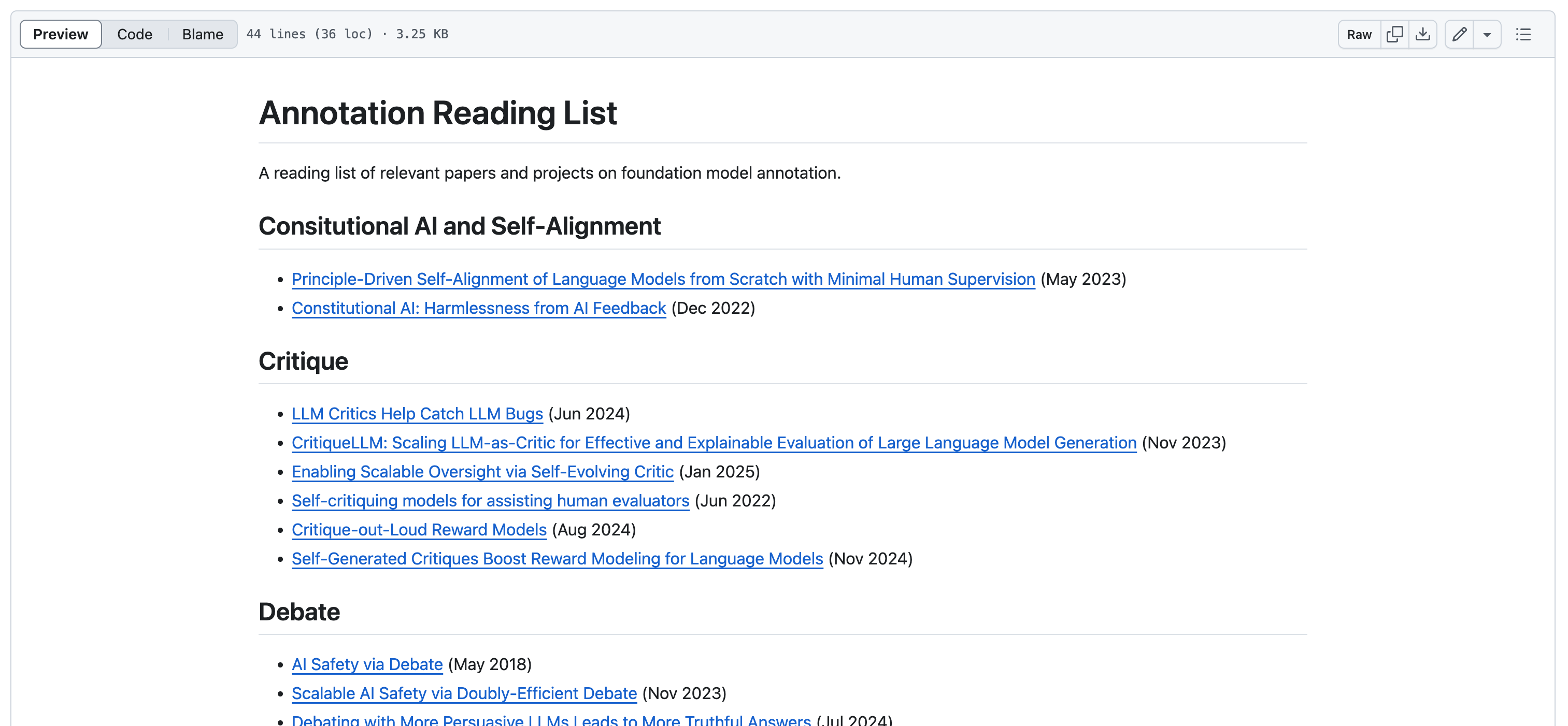Open LLM Critics Help Catch LLM Bugs
The width and height of the screenshot is (1568, 726).
[x=417, y=414]
